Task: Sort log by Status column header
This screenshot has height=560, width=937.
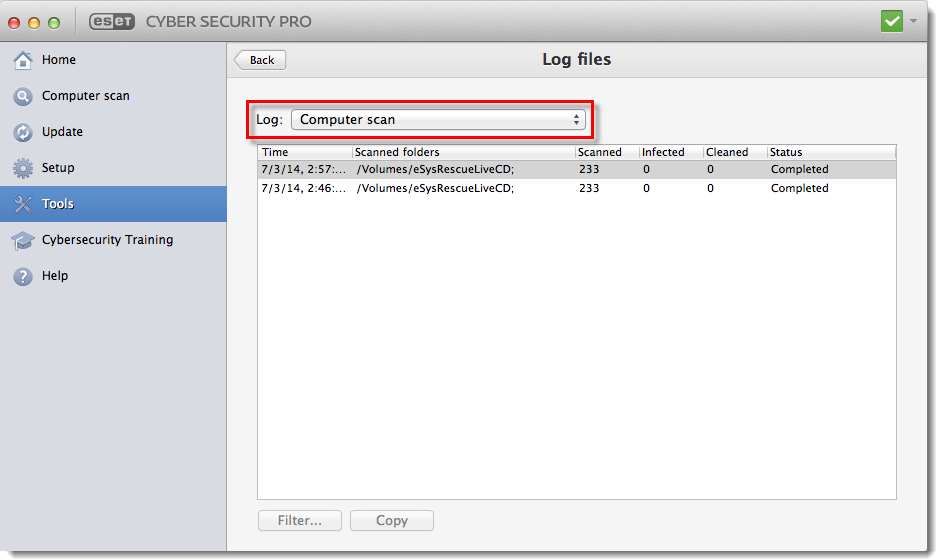Action: tap(830, 152)
